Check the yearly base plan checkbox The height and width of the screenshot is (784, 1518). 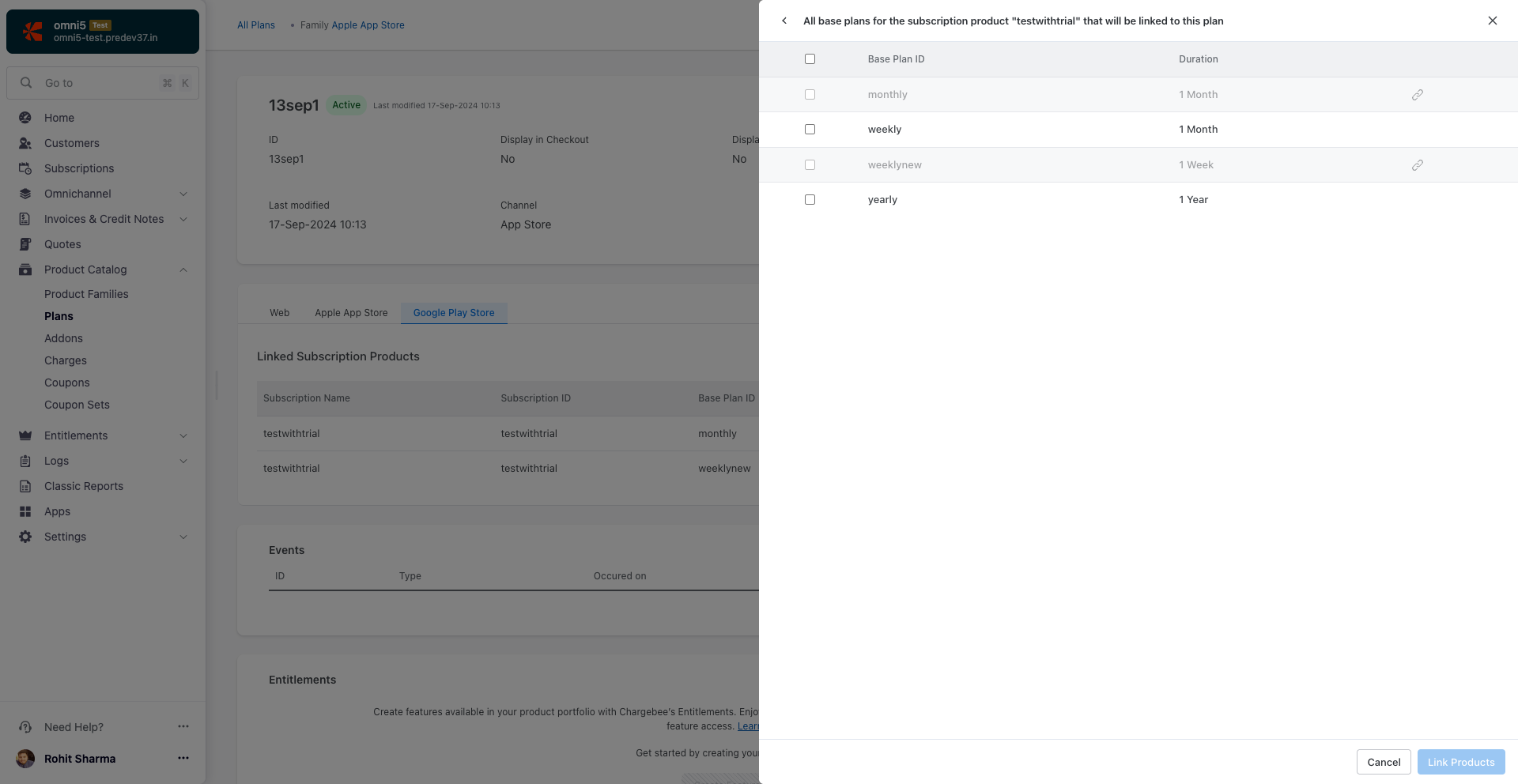(810, 200)
